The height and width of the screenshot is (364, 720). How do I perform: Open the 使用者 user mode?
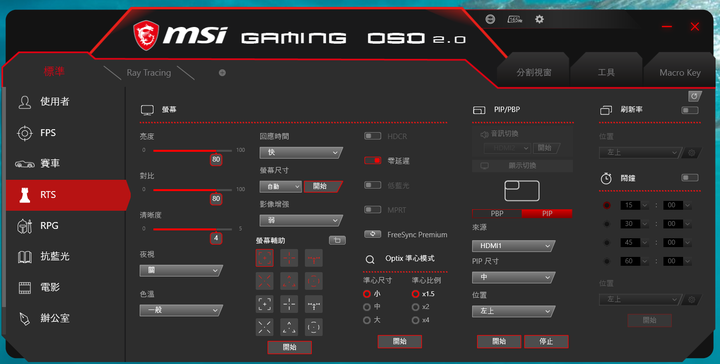coord(66,101)
